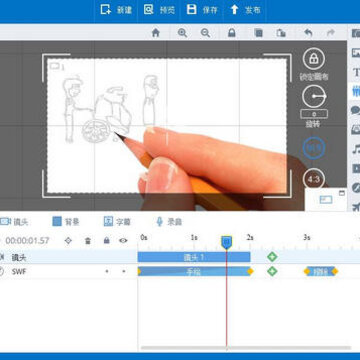
Task: Click the rotation value field showing 0
Action: coord(314,114)
